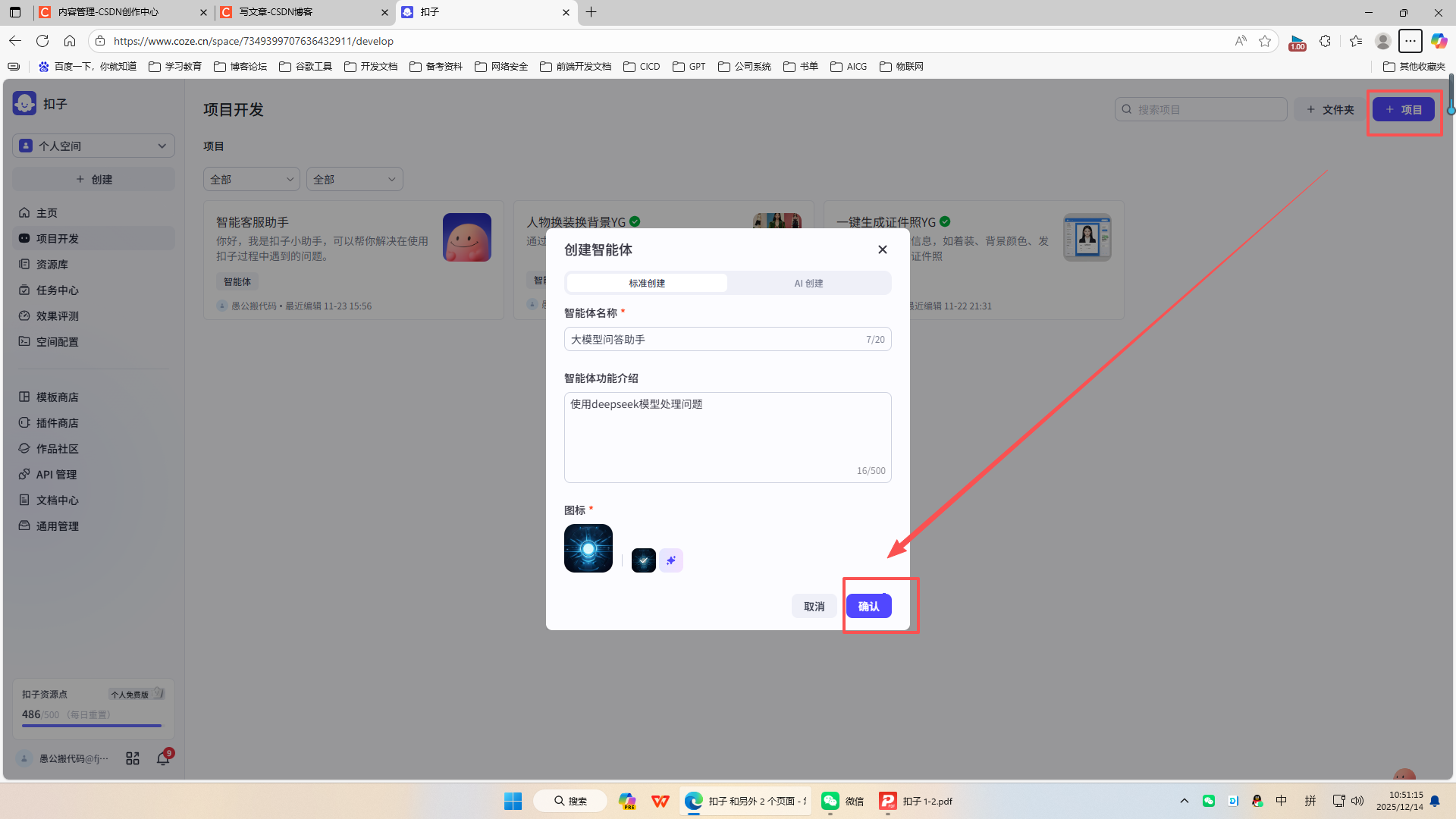Click the AI generate icon sparkle button

point(670,560)
